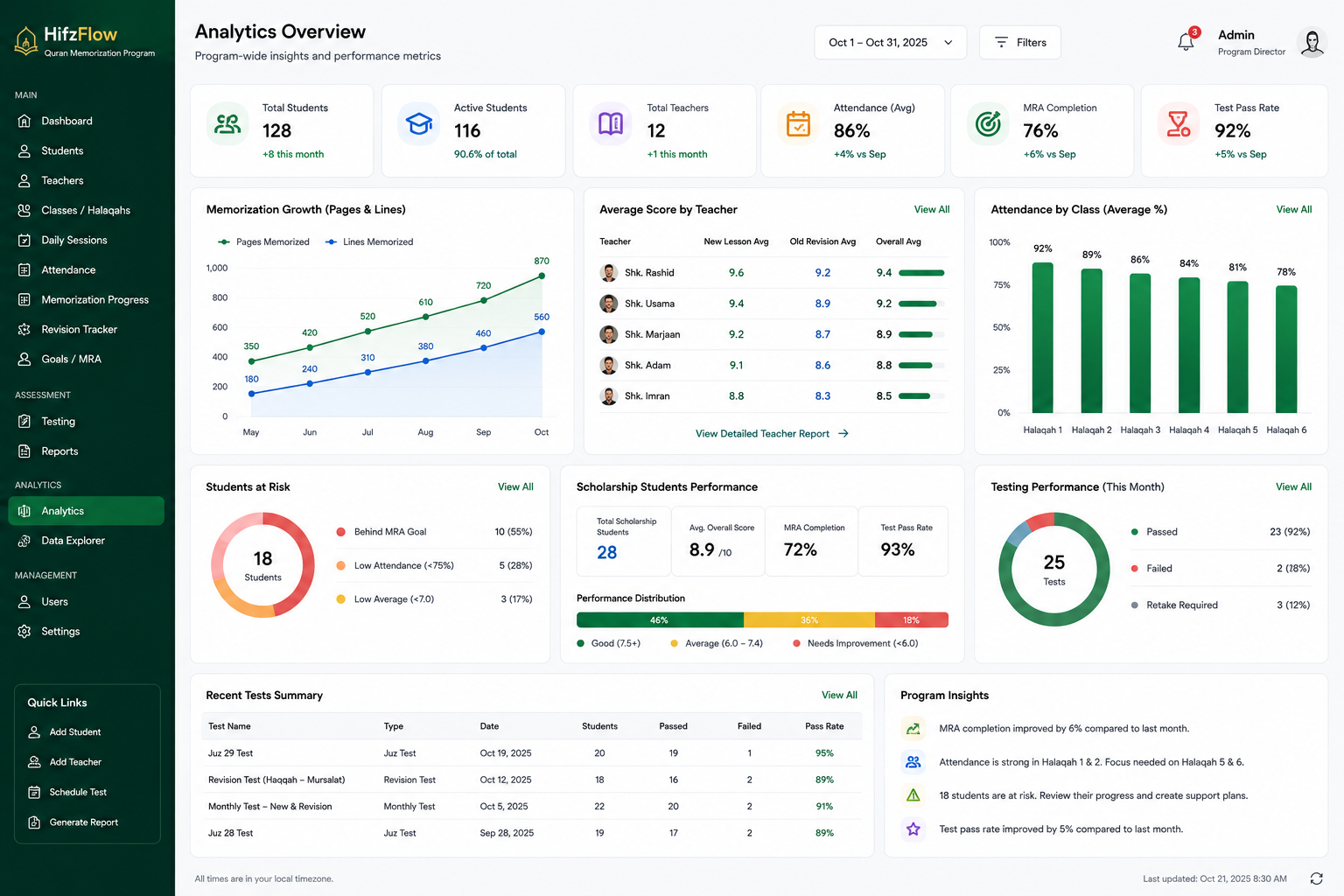This screenshot has height=896, width=1344.
Task: Click the Halaqah 6 attendance bar
Action: click(x=1286, y=349)
